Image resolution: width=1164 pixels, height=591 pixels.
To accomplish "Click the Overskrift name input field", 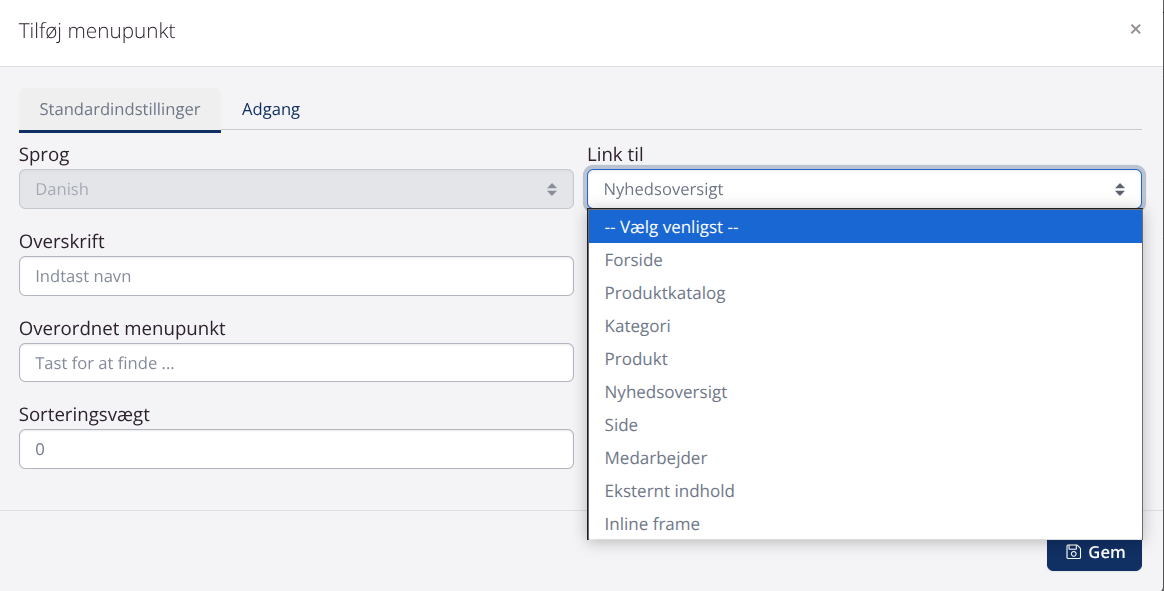I will pos(296,276).
